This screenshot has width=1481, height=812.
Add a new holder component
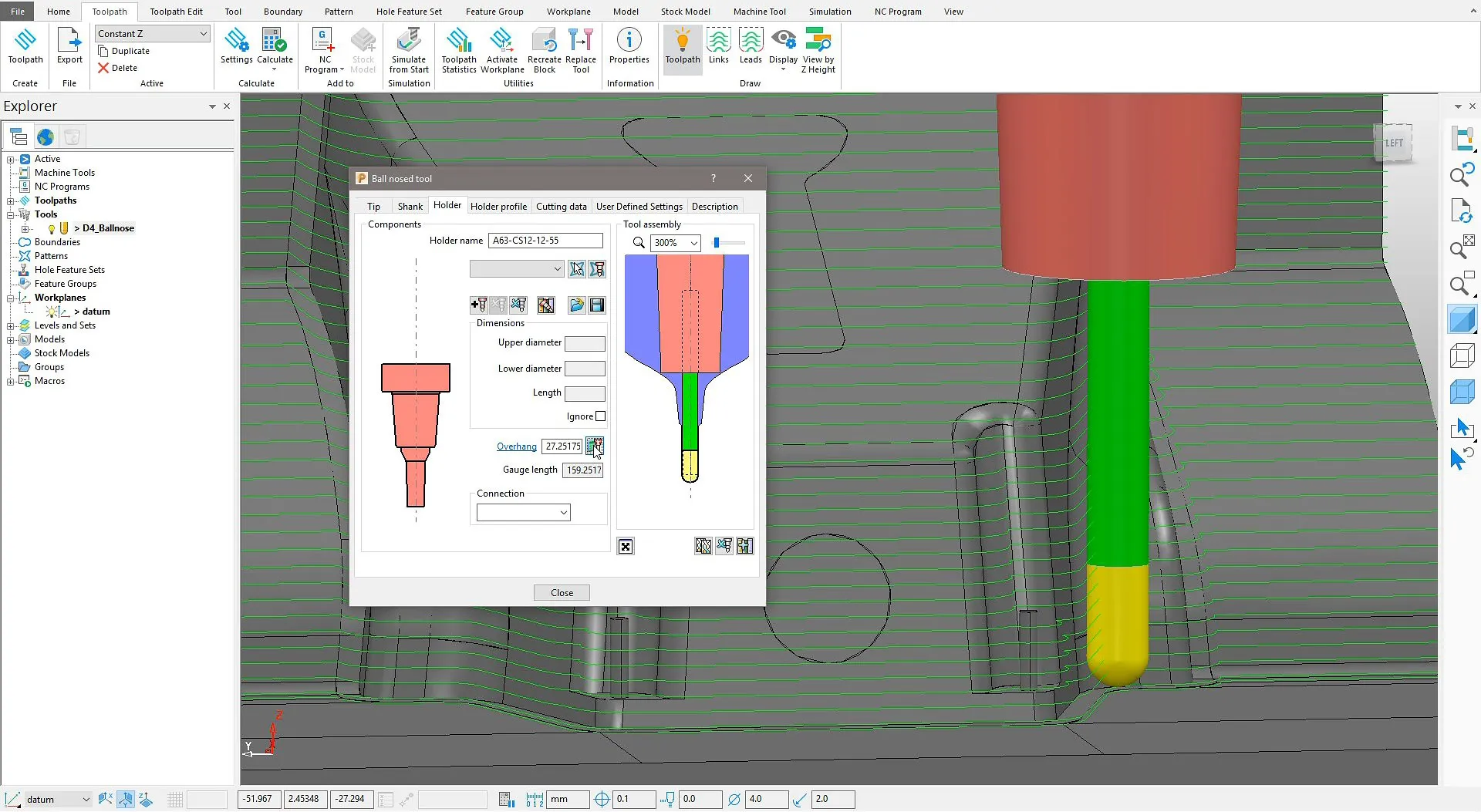click(478, 305)
